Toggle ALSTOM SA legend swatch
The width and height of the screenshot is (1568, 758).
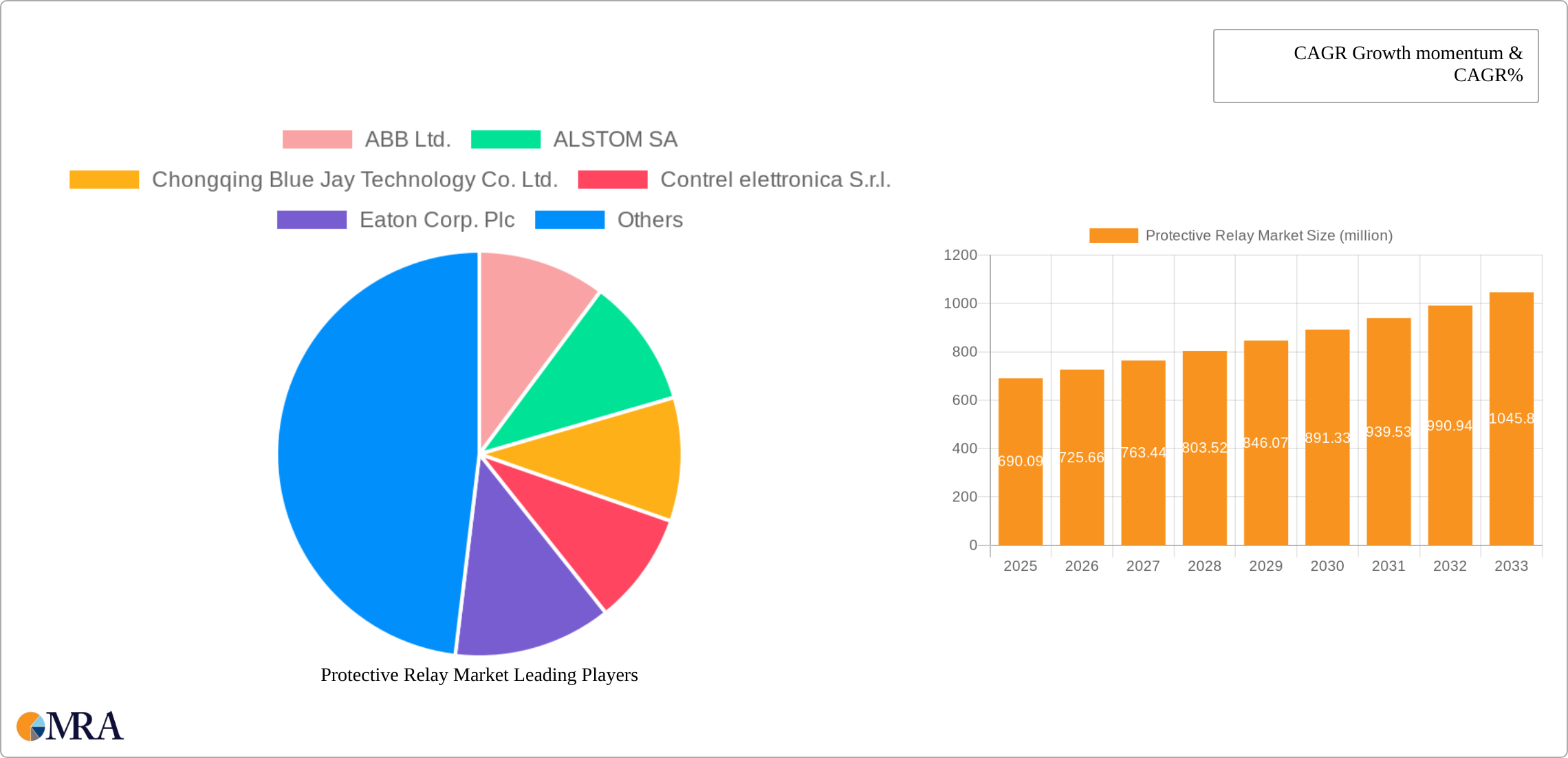[x=505, y=140]
